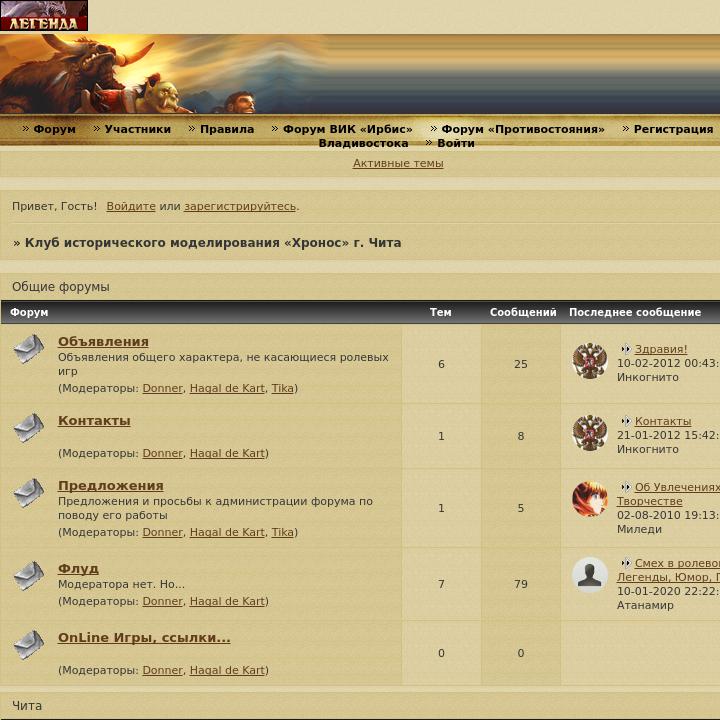Click the eagle avatar in Контакты row

(590, 433)
